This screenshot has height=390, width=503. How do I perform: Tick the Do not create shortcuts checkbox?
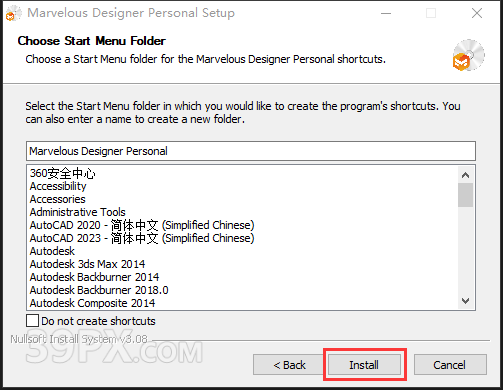point(32,321)
